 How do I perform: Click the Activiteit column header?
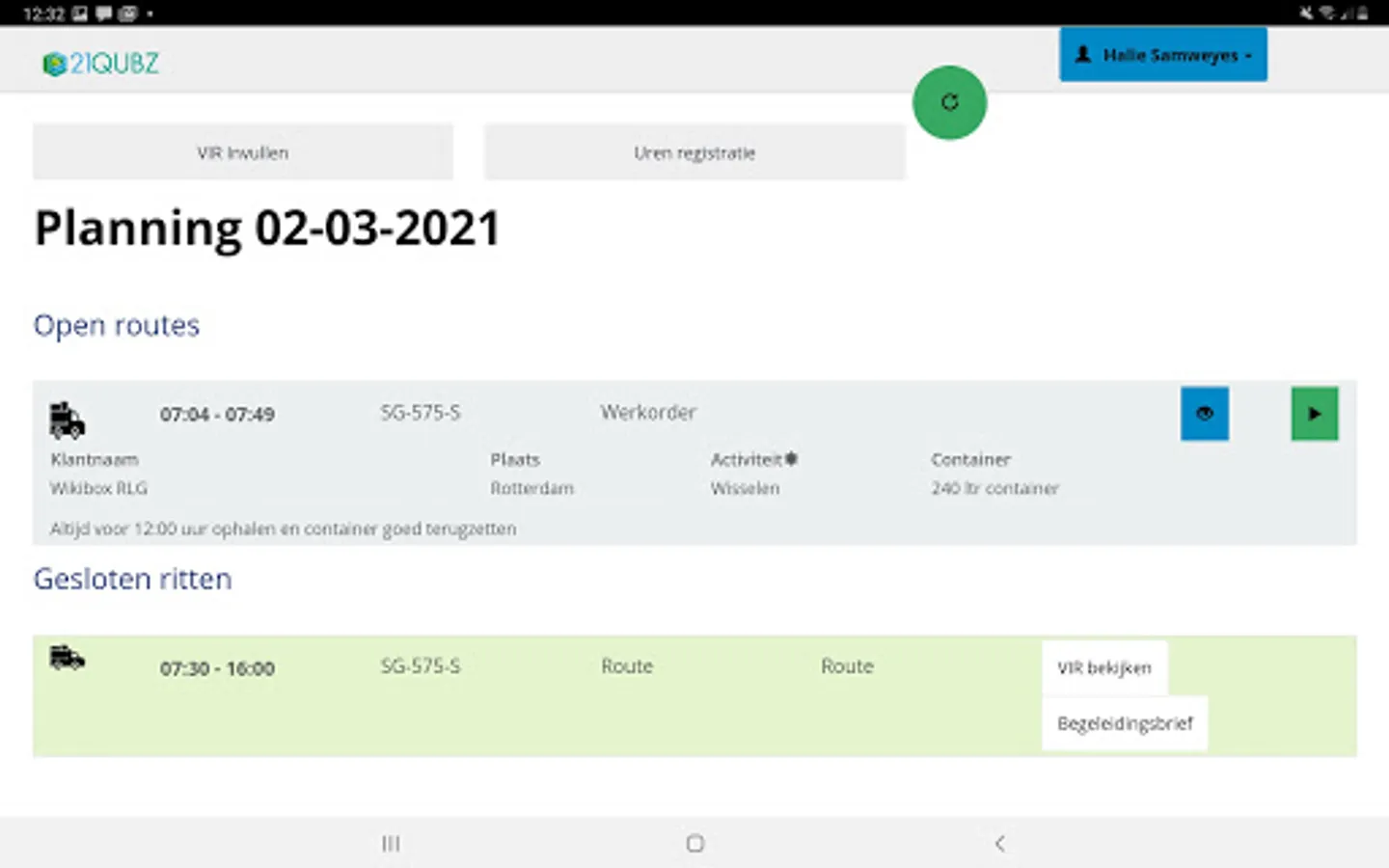pos(747,460)
